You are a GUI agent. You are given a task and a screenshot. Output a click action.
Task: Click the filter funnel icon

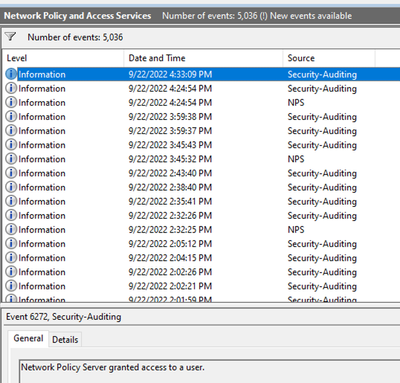pos(11,37)
